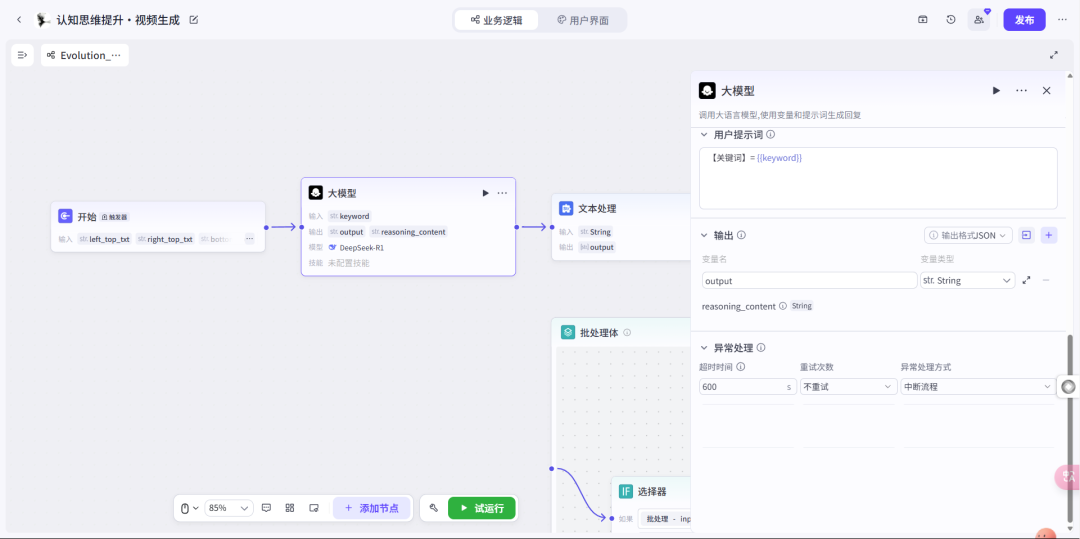Open the 不重试 retry count dropdown
Screen dimensions: 1080x539
point(849,387)
